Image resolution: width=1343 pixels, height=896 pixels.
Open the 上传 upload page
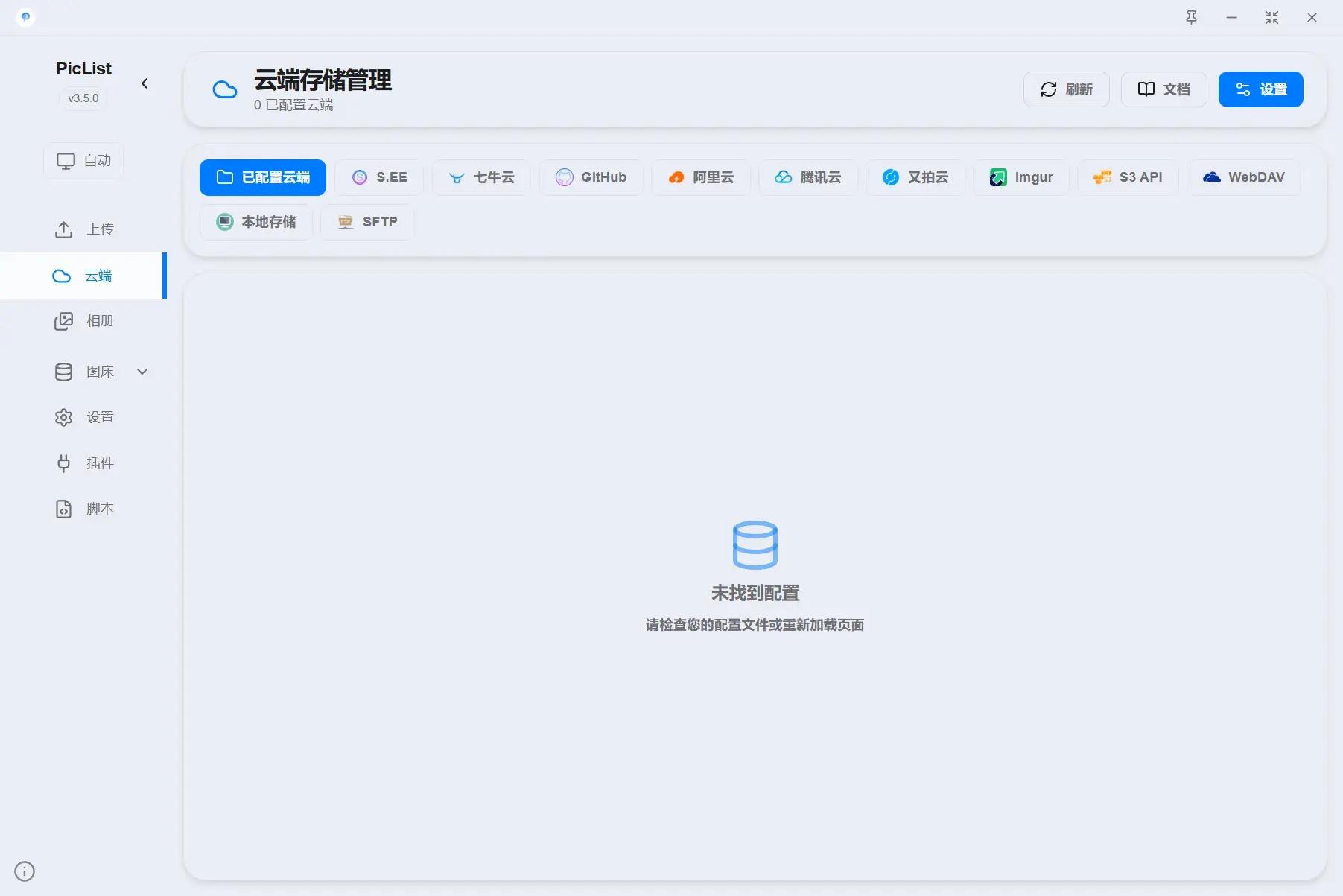(83, 229)
